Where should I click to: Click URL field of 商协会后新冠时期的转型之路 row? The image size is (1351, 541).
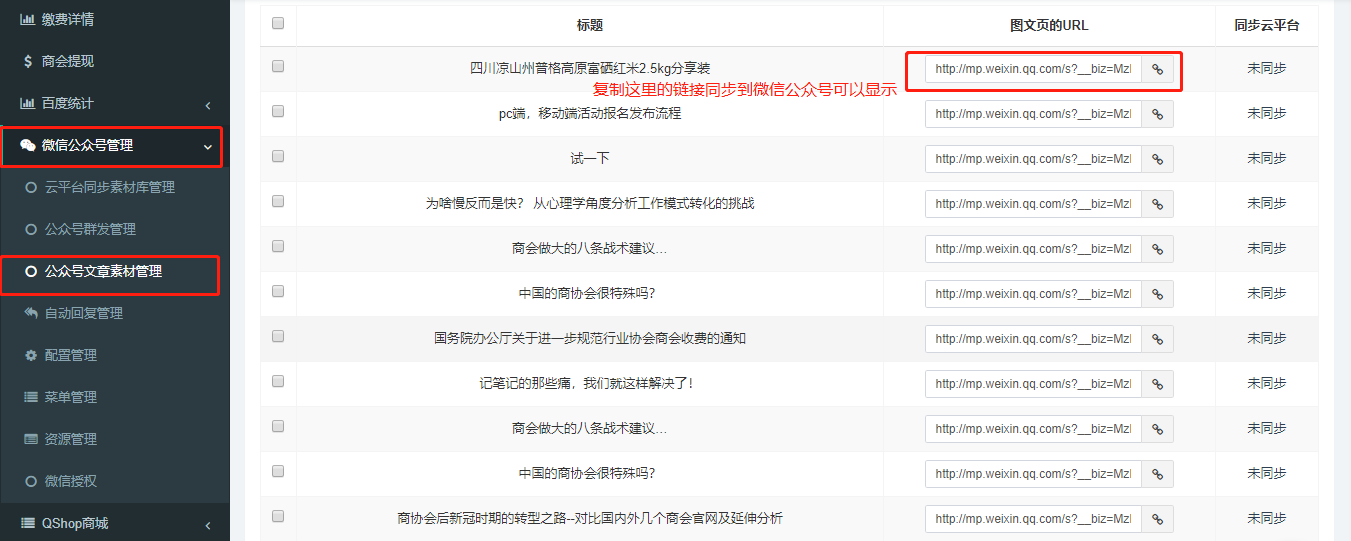(x=1032, y=519)
